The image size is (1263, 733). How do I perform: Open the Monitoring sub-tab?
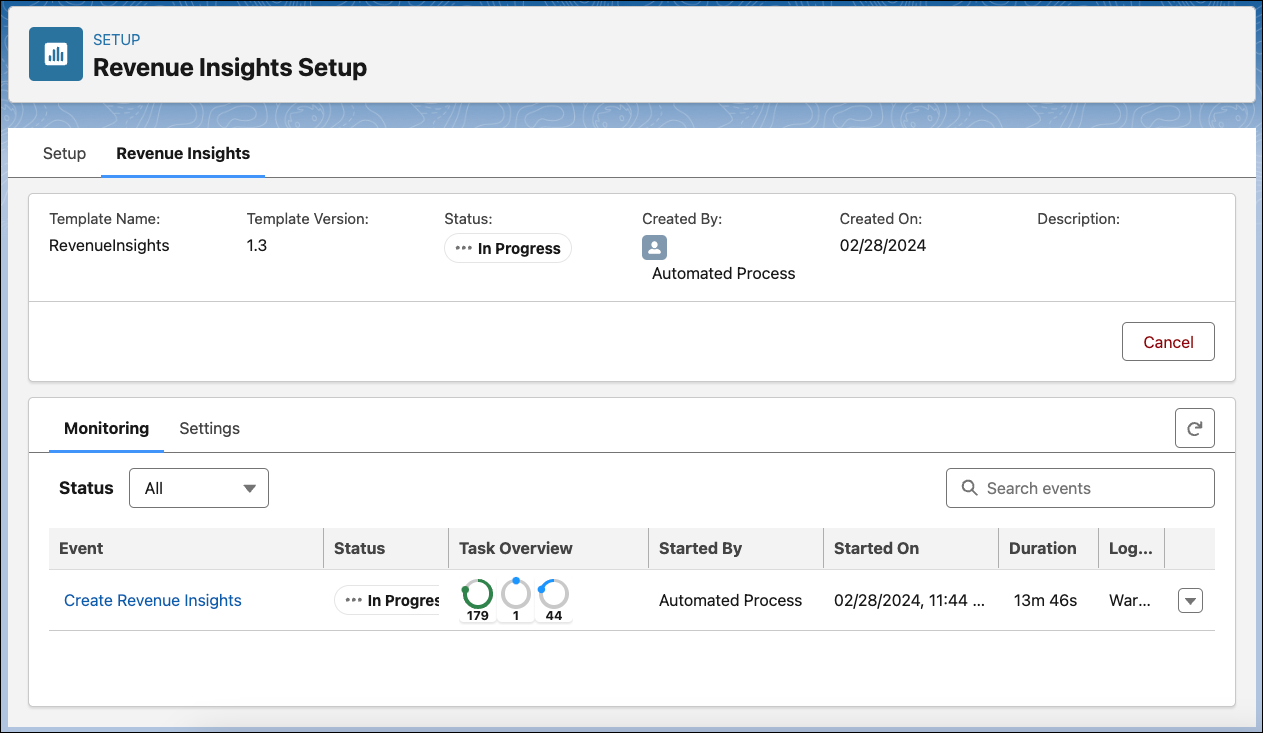click(x=106, y=428)
